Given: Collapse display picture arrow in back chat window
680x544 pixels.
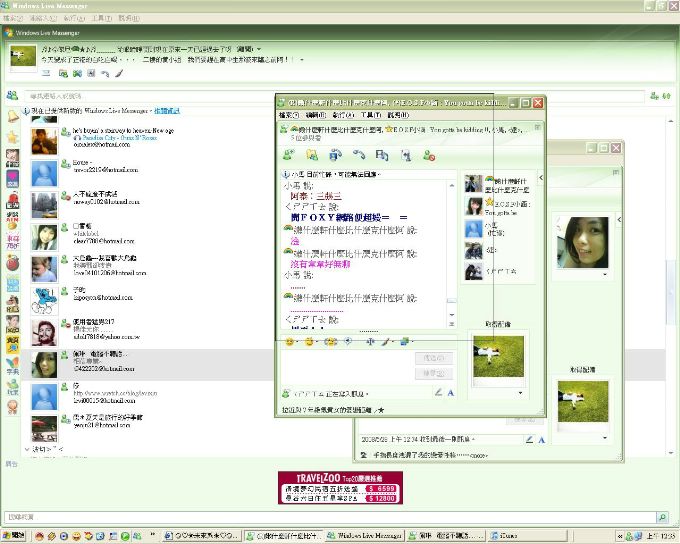Looking at the screenshot, I should point(619,220).
